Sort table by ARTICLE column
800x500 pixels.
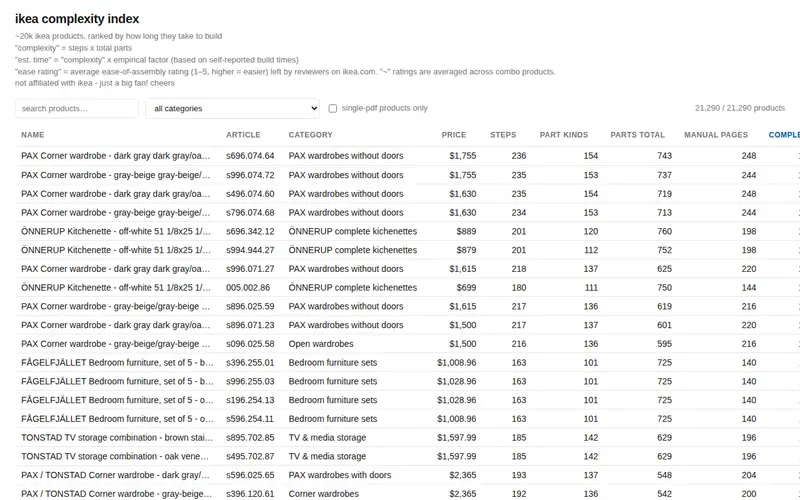click(x=243, y=135)
